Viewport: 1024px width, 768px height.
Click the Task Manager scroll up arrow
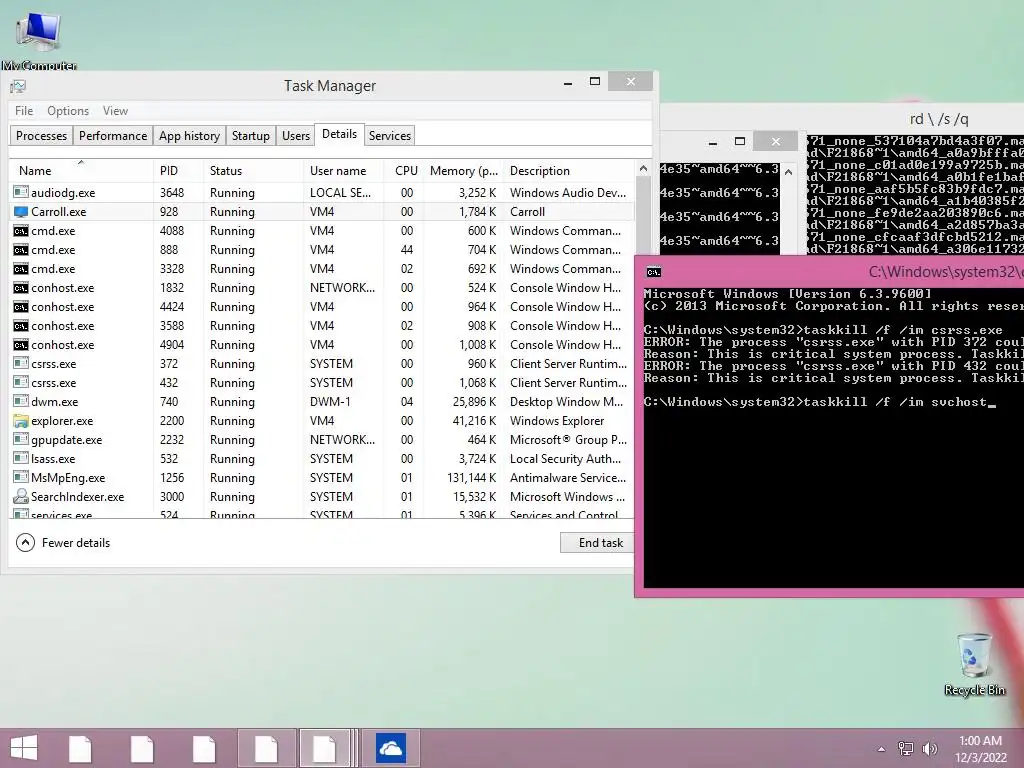click(643, 168)
